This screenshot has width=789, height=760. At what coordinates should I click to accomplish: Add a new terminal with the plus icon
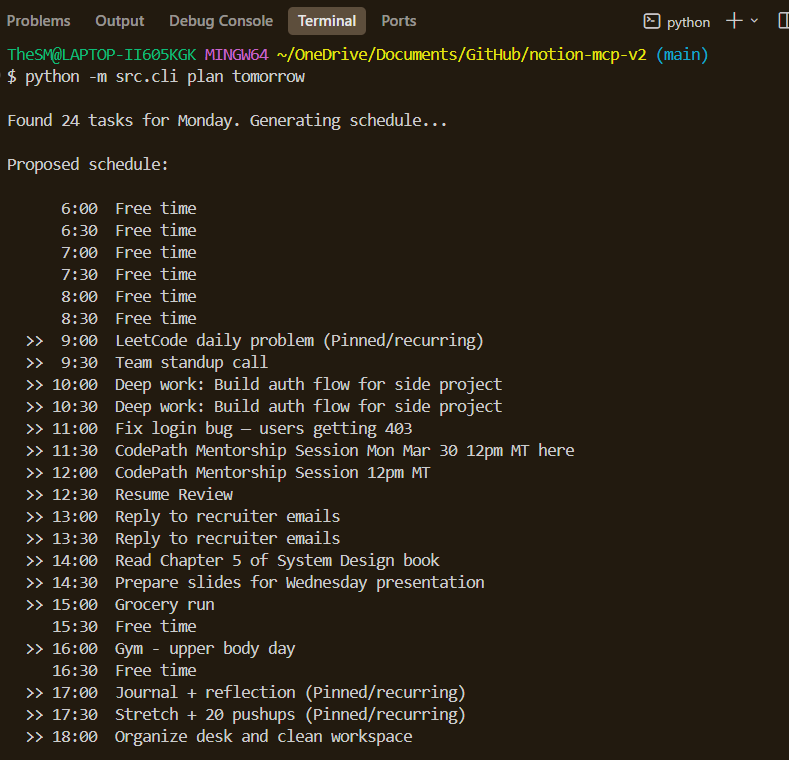(x=734, y=21)
